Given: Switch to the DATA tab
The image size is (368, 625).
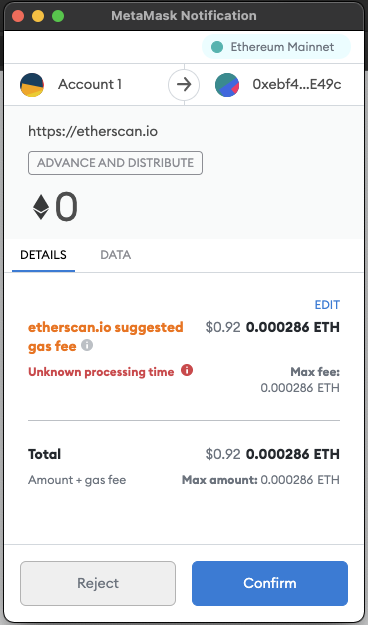Looking at the screenshot, I should click(116, 255).
